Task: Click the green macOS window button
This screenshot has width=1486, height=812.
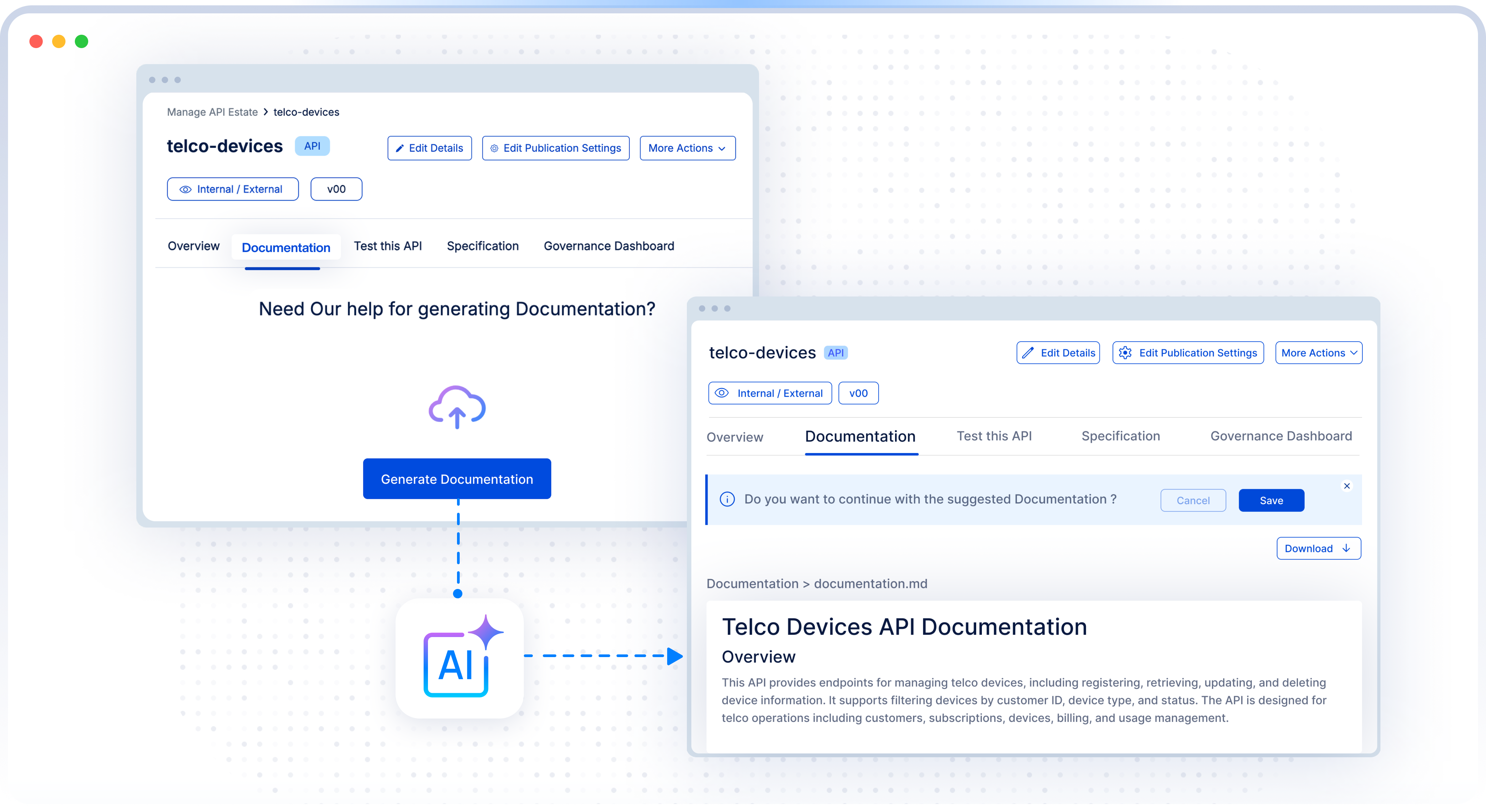Action: pos(81,41)
